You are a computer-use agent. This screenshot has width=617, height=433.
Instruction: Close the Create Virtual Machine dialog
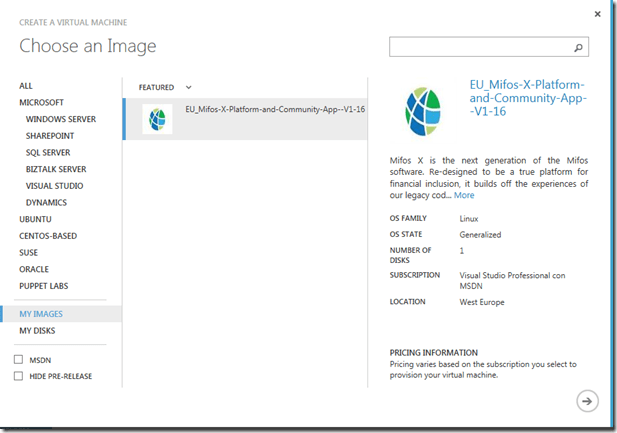pyautogui.click(x=597, y=13)
